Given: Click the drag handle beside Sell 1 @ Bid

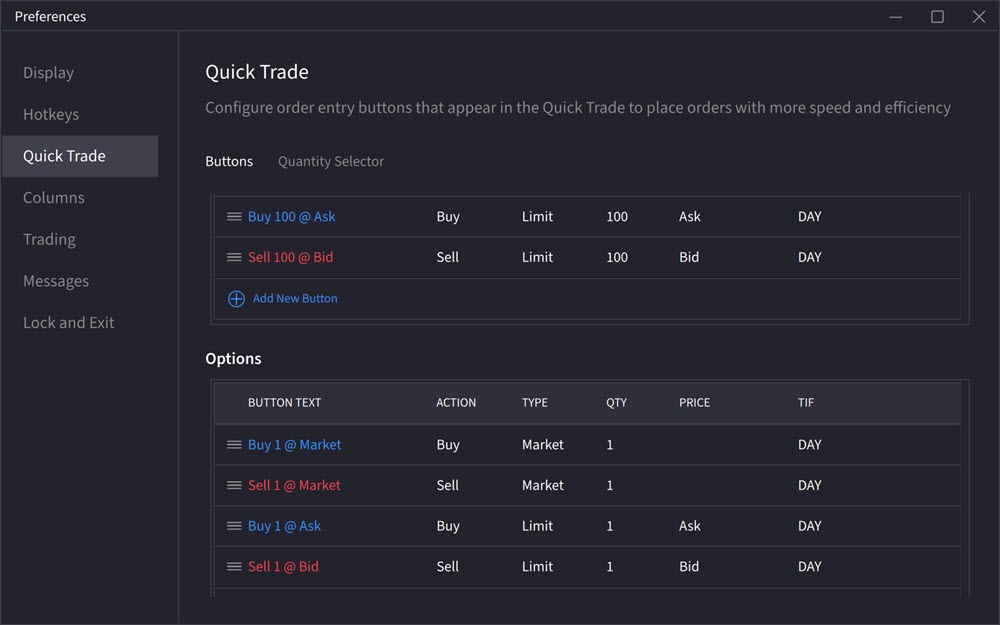Looking at the screenshot, I should point(235,566).
